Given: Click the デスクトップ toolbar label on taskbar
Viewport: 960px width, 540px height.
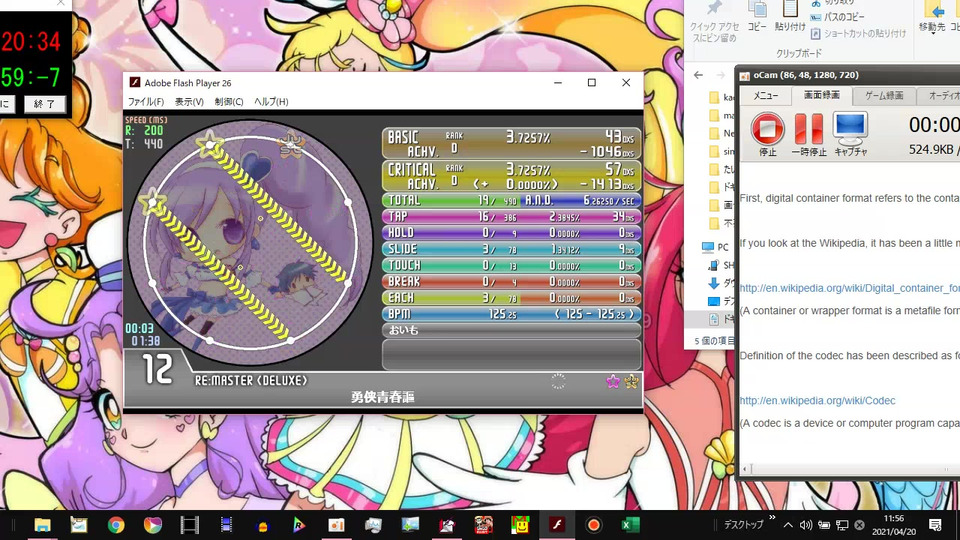Looking at the screenshot, I should coord(743,525).
